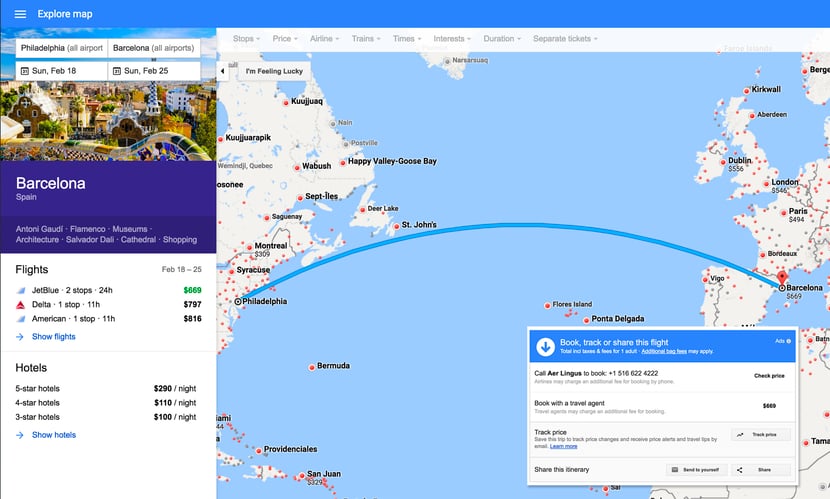Edit the Barcelona destination field
The height and width of the screenshot is (499, 830).
(x=154, y=48)
